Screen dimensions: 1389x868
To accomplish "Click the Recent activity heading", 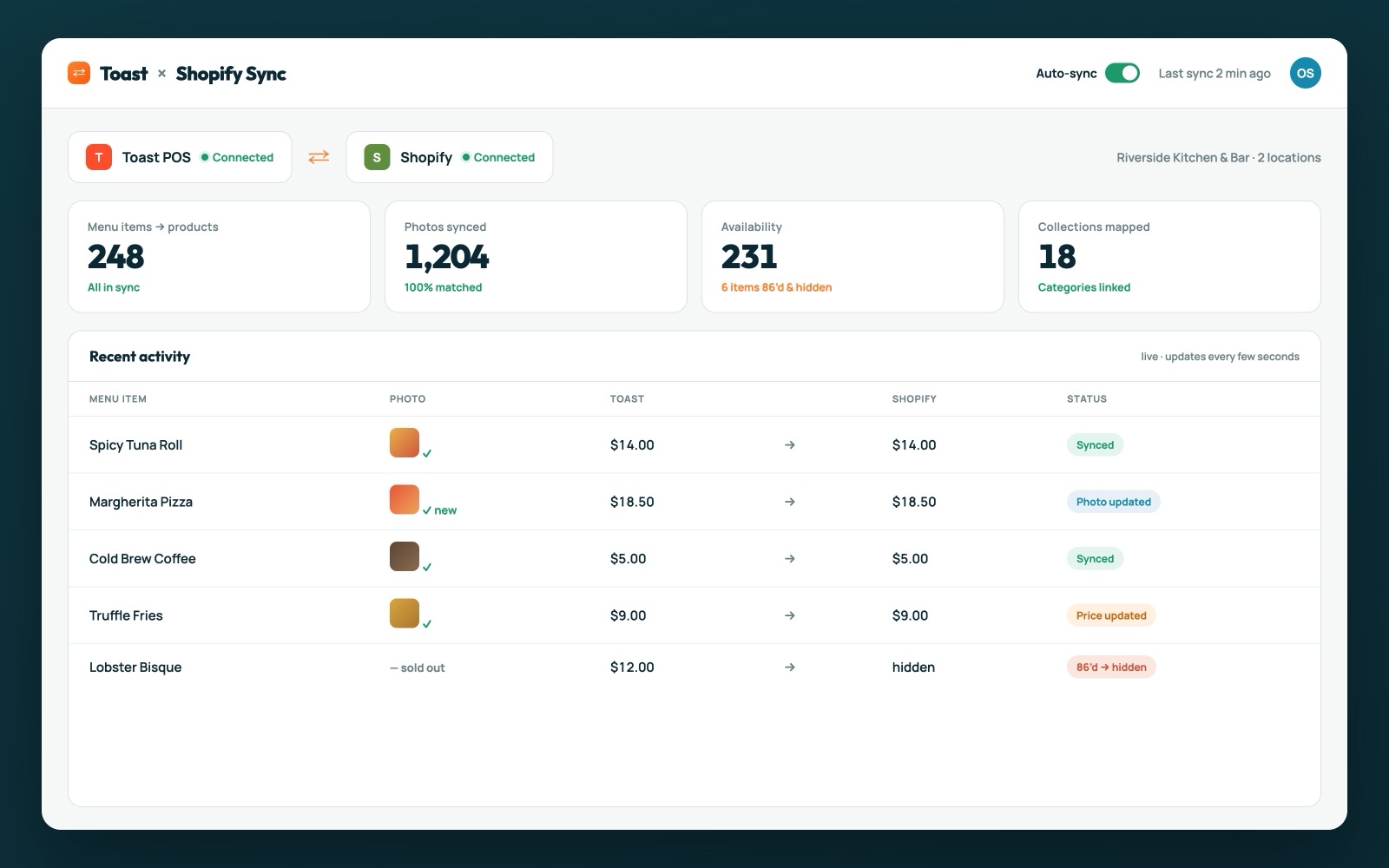I will [140, 357].
